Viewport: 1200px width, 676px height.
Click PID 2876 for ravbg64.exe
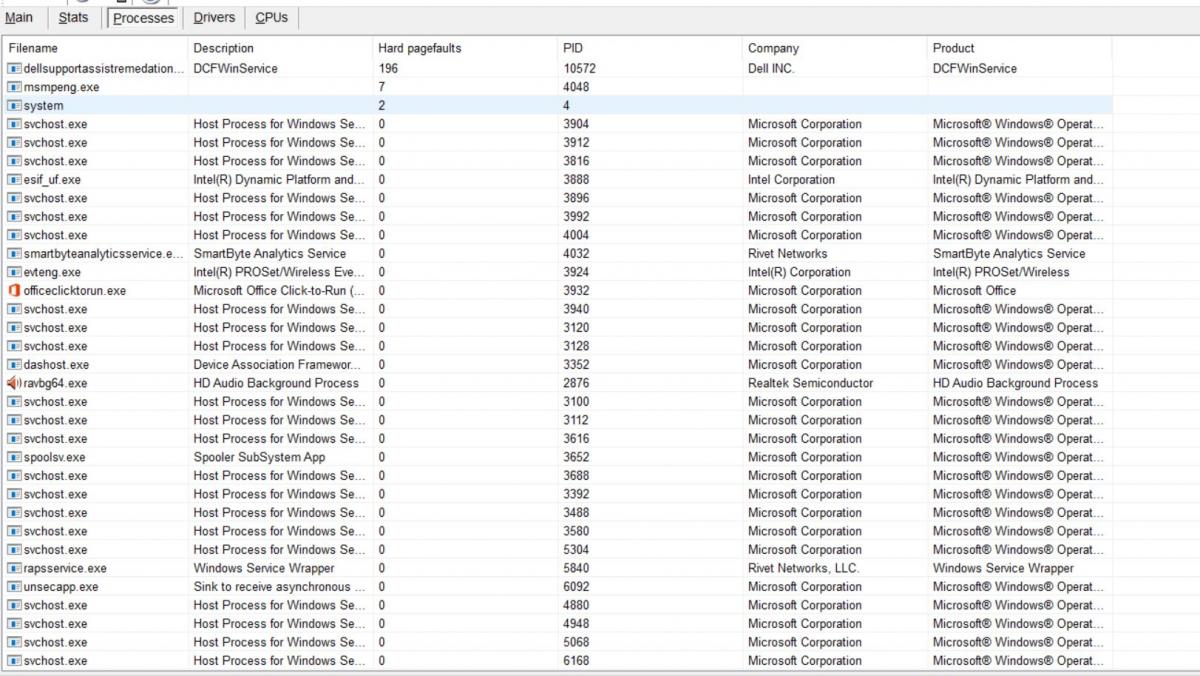click(x=576, y=383)
